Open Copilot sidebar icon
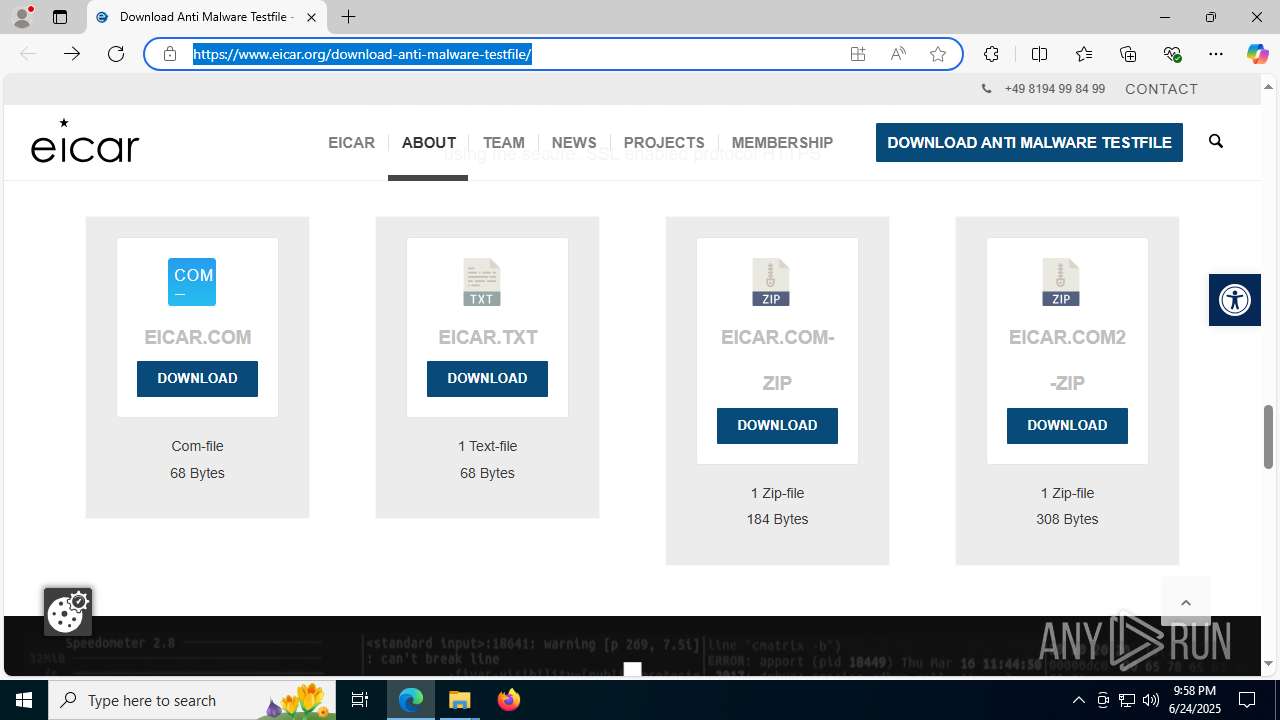The width and height of the screenshot is (1280, 720). [x=1257, y=54]
